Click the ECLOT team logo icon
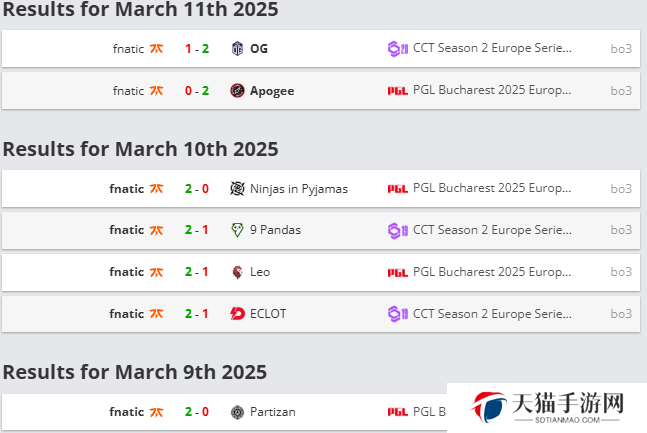This screenshot has width=647, height=433. tap(237, 314)
